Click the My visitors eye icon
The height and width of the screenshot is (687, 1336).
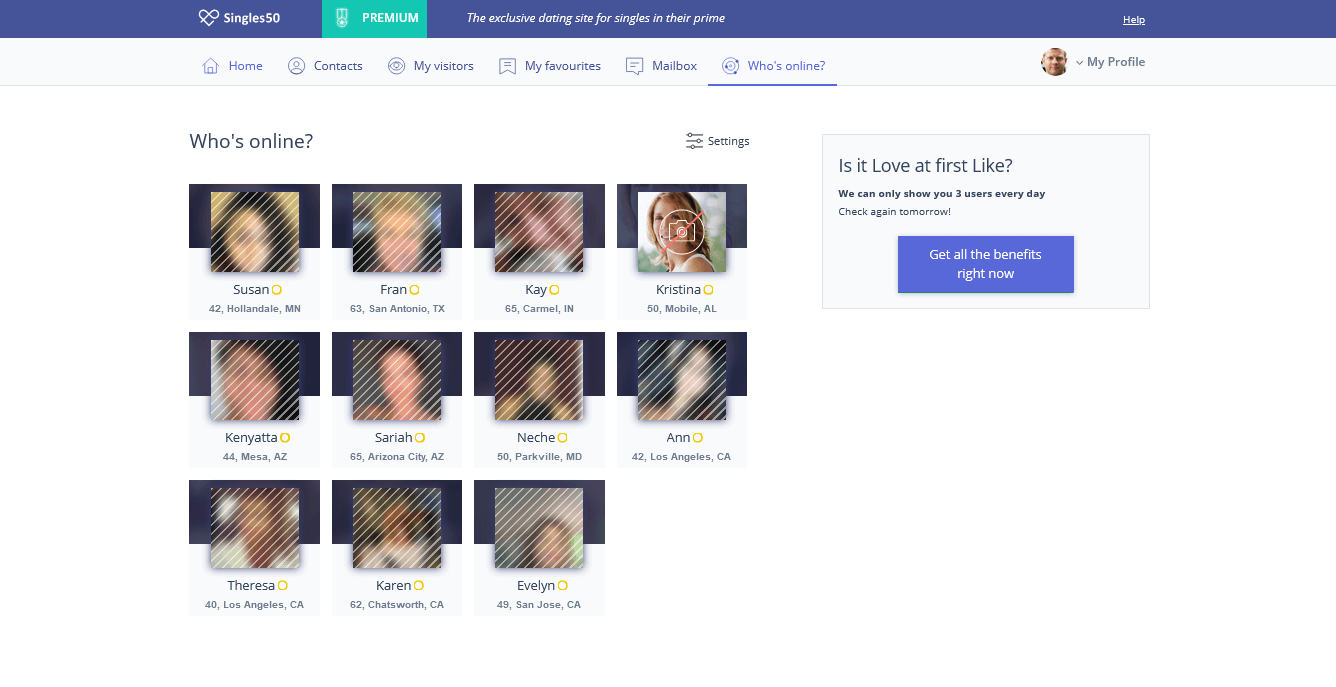point(396,66)
